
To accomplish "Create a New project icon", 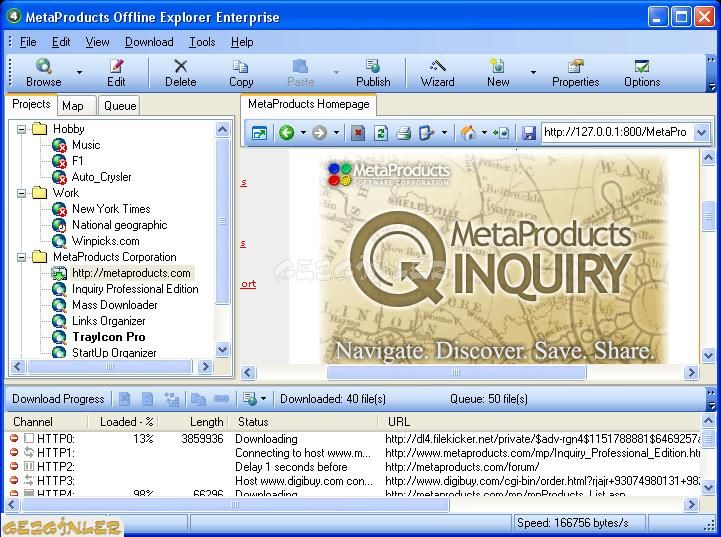I will pos(498,73).
